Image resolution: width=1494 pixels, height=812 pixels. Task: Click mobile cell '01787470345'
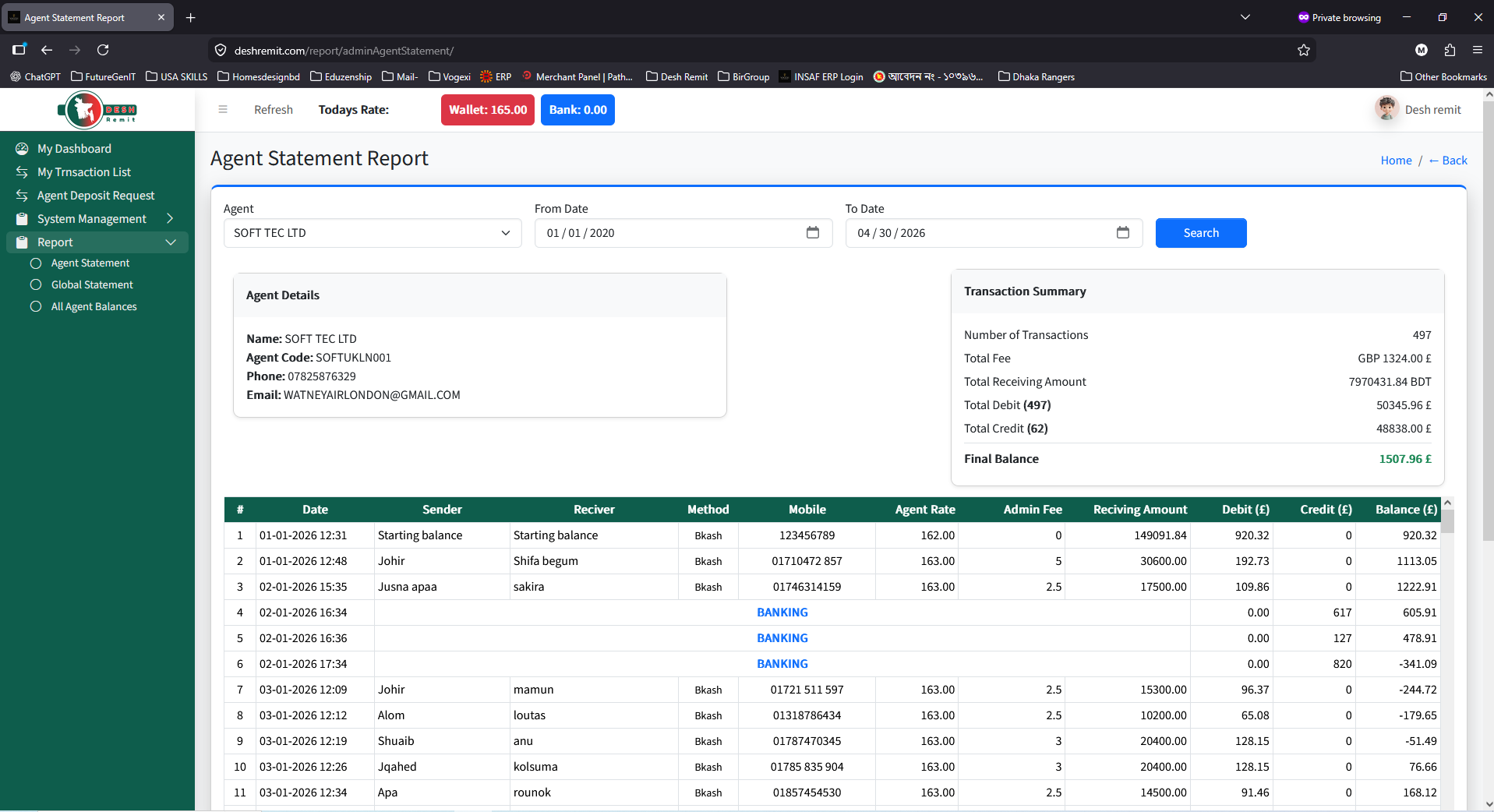807,741
